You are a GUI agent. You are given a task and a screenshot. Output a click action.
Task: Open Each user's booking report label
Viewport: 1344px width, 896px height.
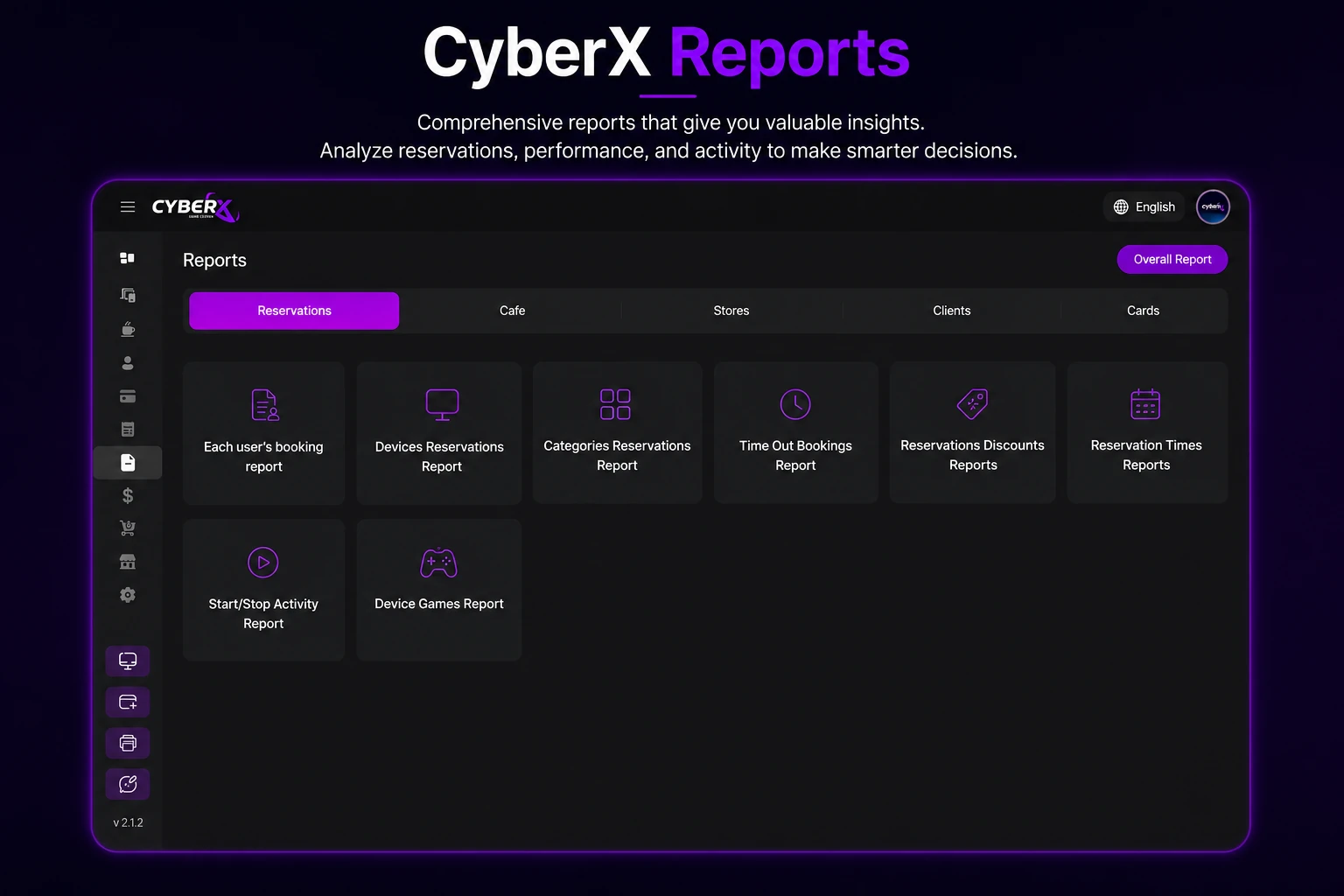263,457
